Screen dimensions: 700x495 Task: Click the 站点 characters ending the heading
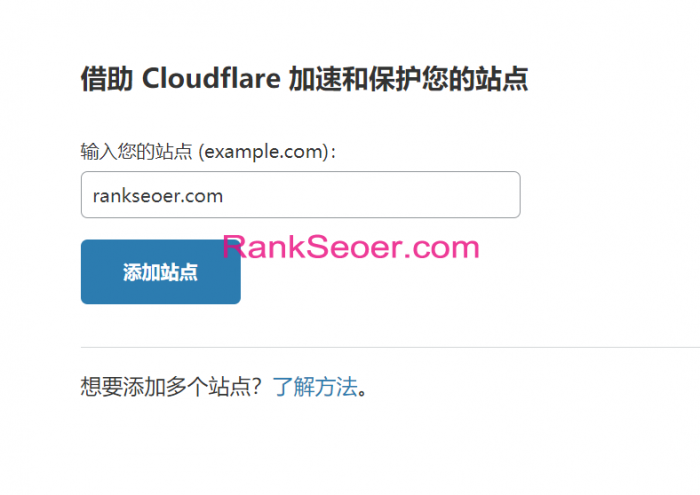(502, 79)
